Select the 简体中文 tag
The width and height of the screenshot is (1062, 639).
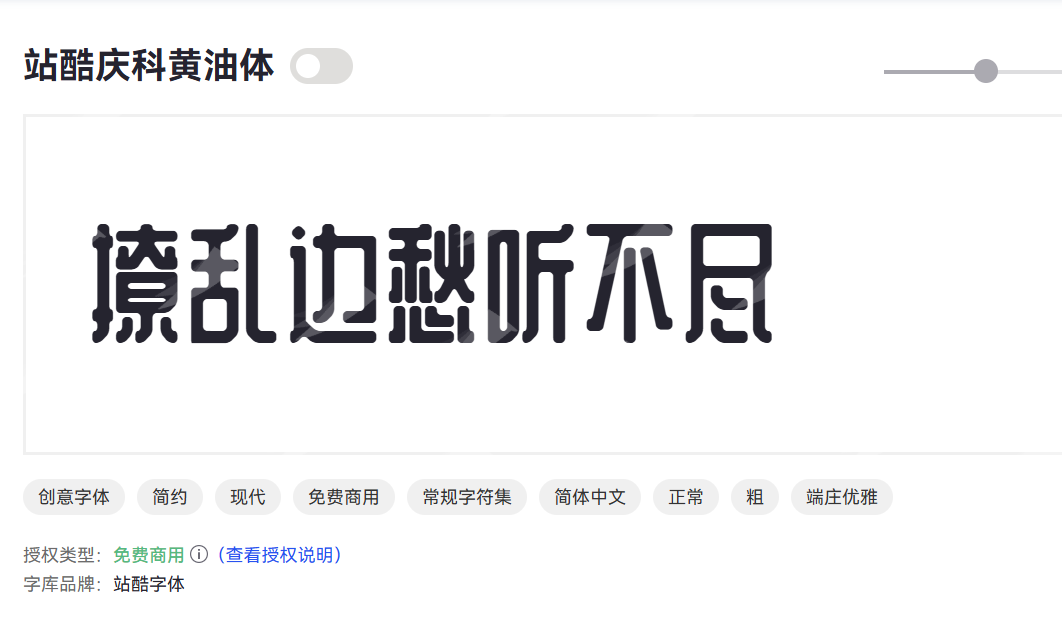coord(590,497)
